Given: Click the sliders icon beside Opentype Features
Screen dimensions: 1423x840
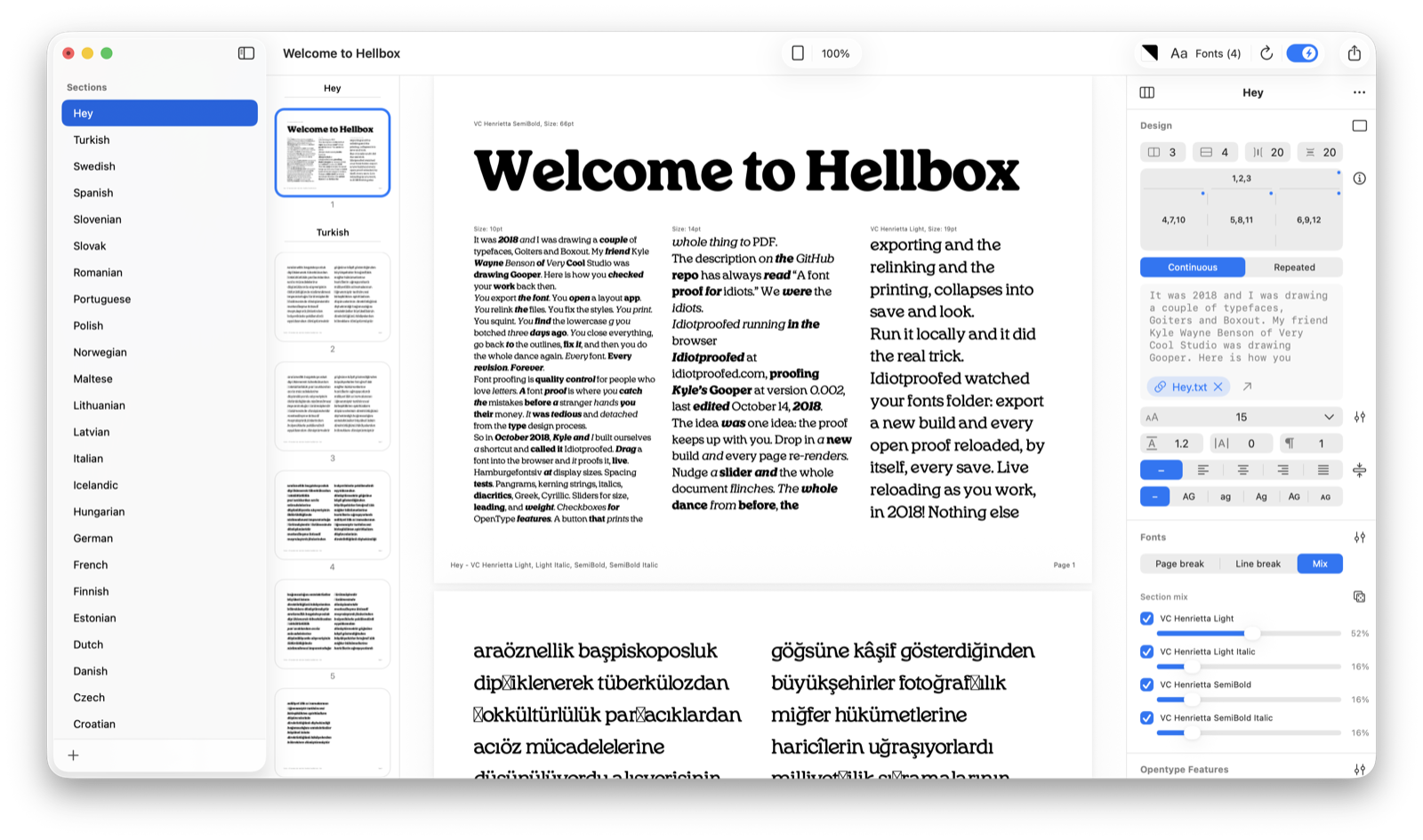Looking at the screenshot, I should click(1359, 770).
